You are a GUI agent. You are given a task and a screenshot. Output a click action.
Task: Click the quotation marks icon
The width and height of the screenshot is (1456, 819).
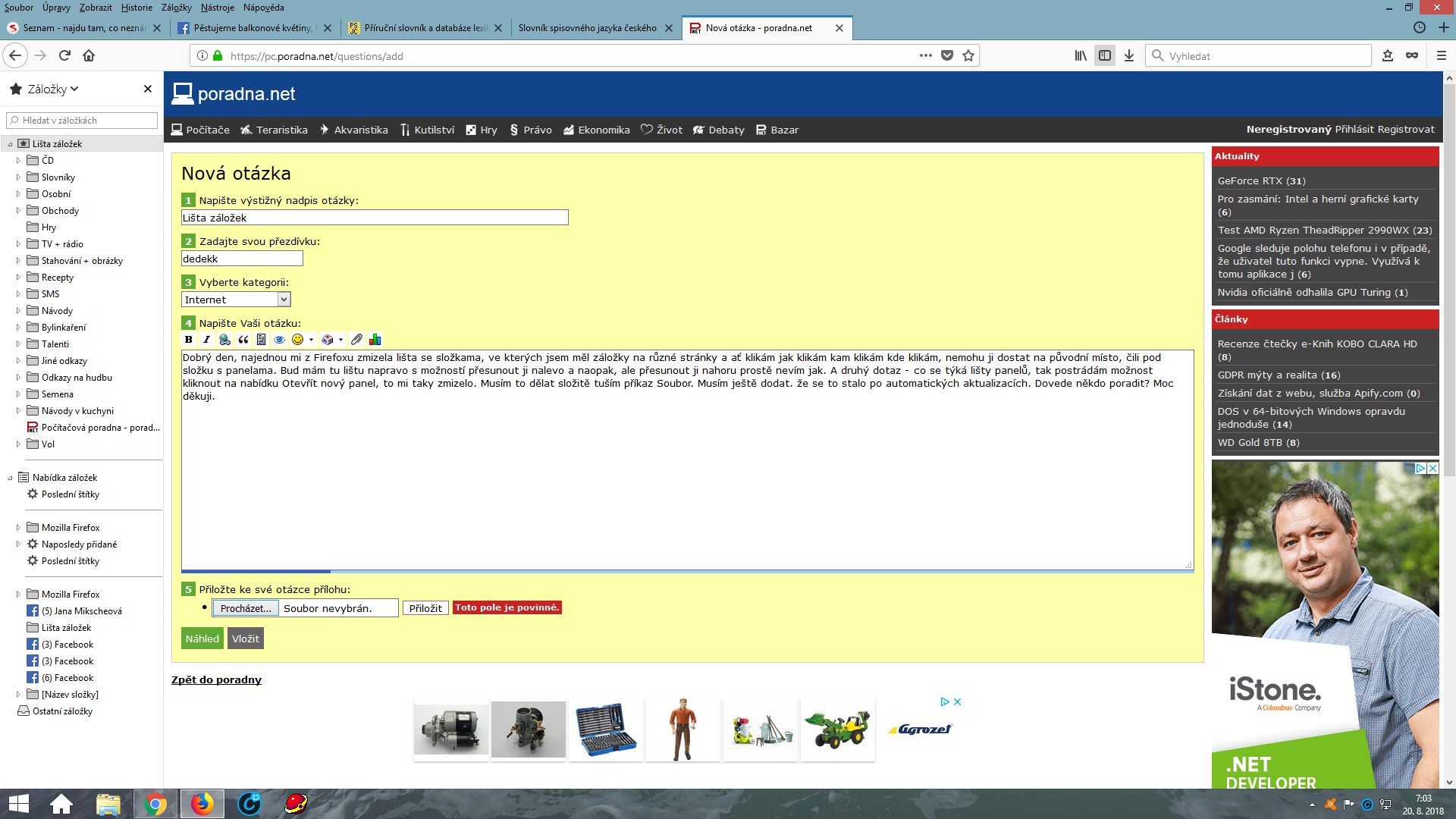click(243, 340)
